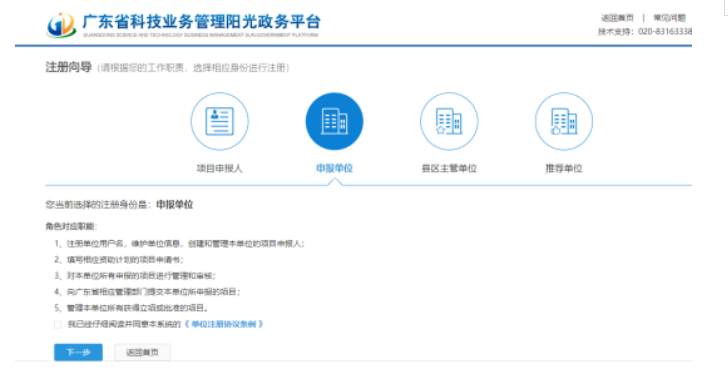The height and width of the screenshot is (377, 728).
Task: Click the 返回首页 button beside 下一步
Action: point(143,352)
